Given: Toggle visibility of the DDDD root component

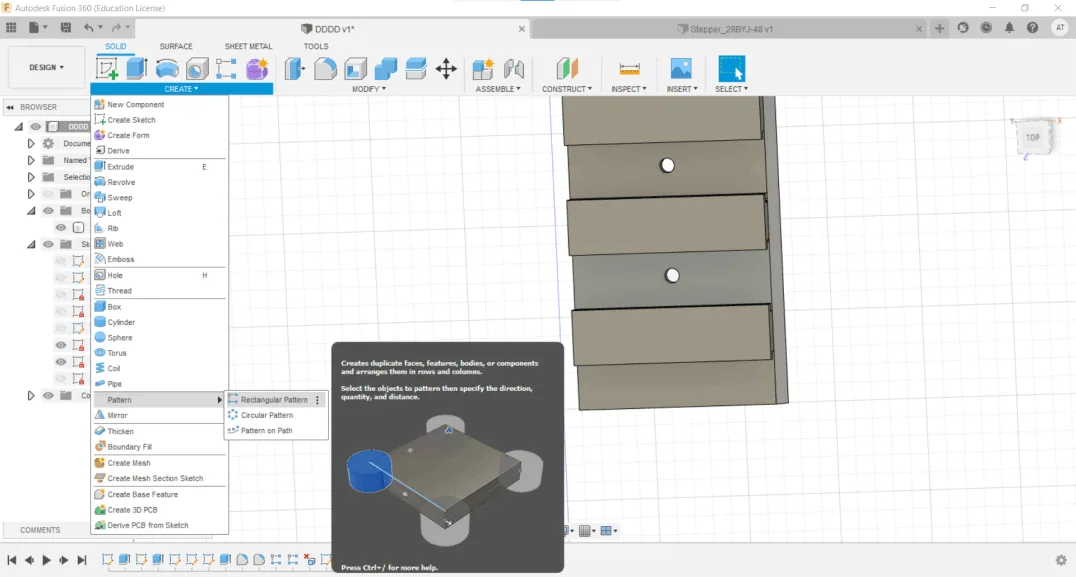Looking at the screenshot, I should click(36, 126).
